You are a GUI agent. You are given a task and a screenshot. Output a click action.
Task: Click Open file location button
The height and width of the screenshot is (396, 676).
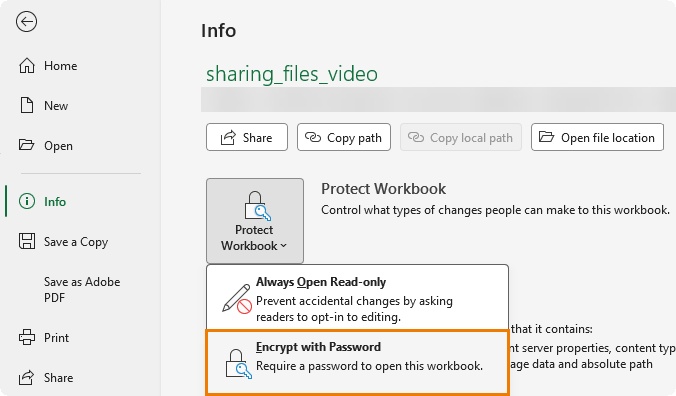[x=597, y=137]
